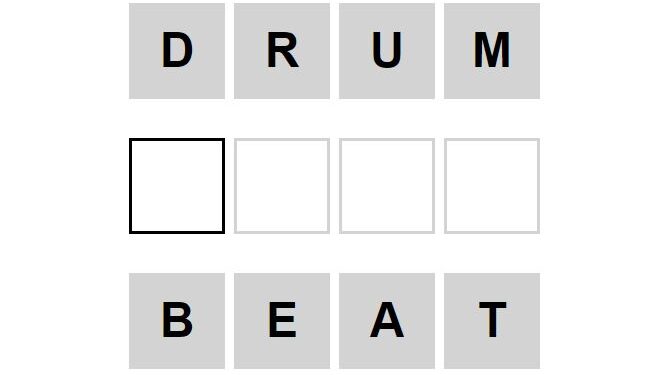Click the empty box between M and T
Image resolution: width=662 pixels, height=375 pixels.
pyautogui.click(x=492, y=186)
